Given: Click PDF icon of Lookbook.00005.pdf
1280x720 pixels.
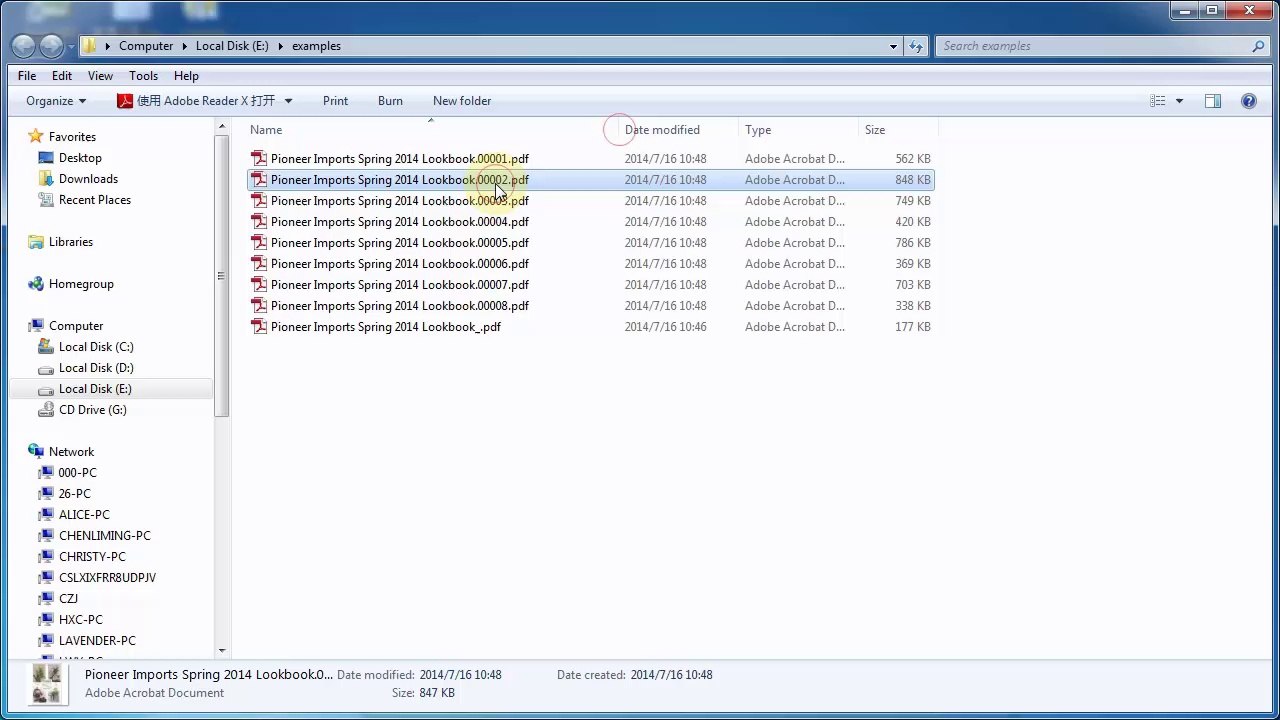Looking at the screenshot, I should coord(259,243).
